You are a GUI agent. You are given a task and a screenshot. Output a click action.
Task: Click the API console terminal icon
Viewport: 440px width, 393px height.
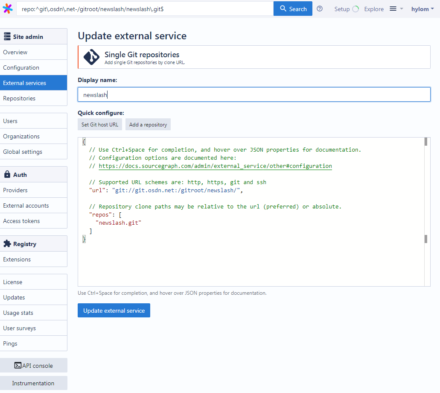coord(18,365)
